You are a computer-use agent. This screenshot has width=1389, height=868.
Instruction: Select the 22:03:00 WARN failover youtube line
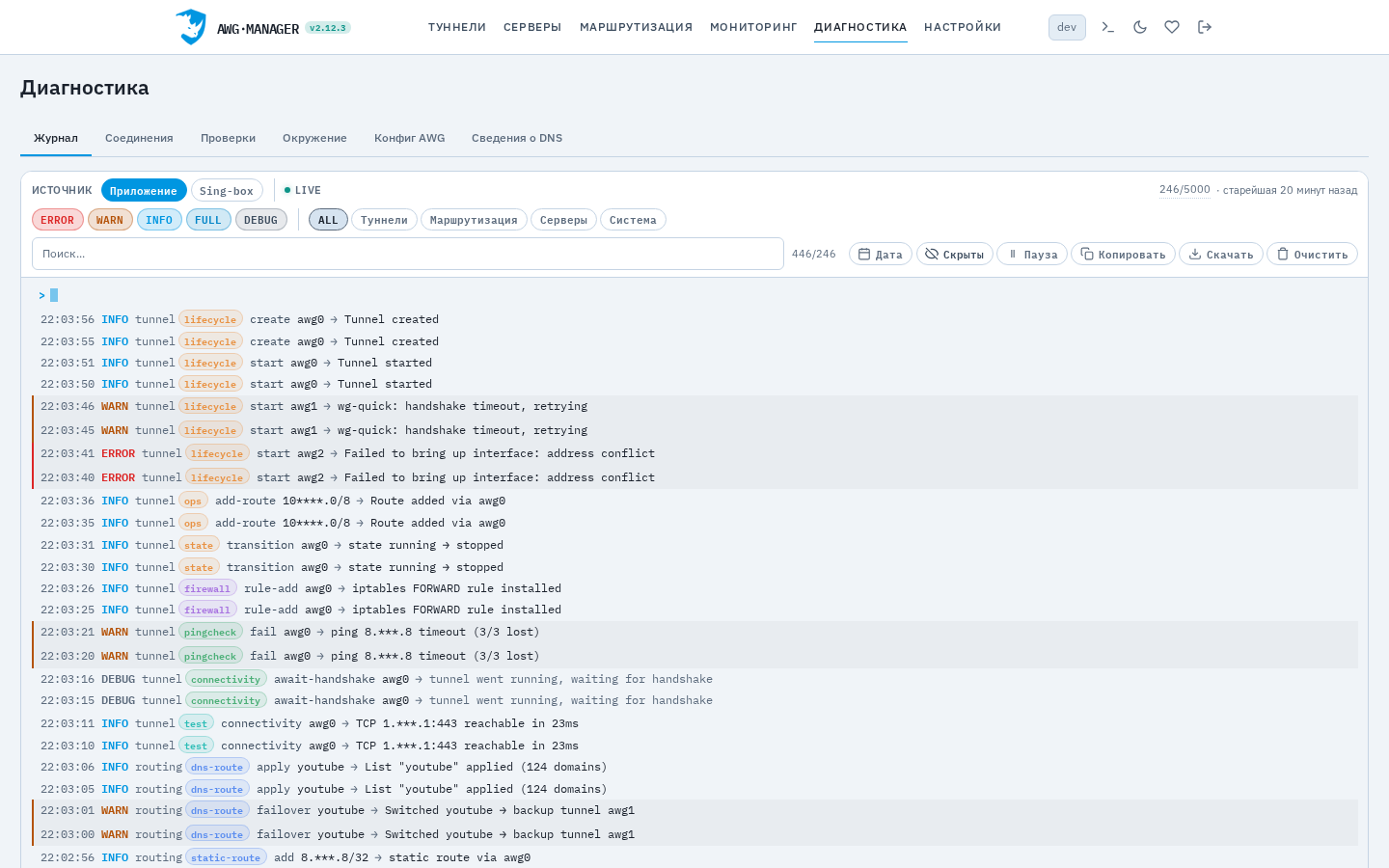click(695, 834)
